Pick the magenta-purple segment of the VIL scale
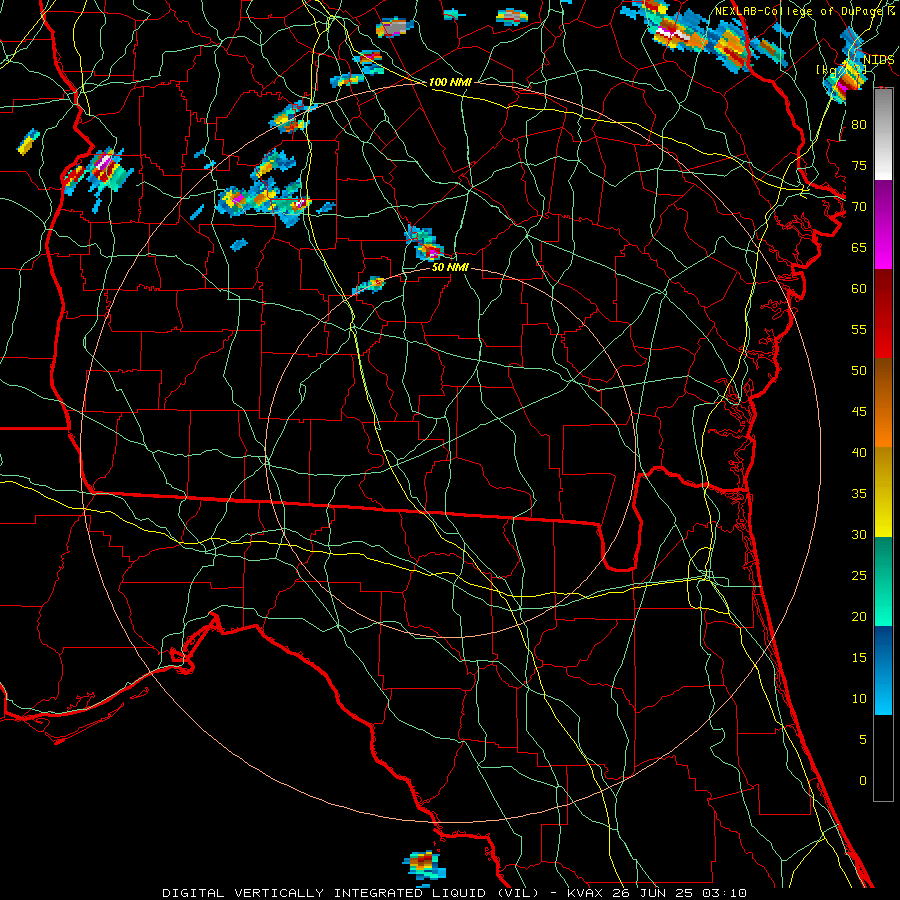 (883, 224)
